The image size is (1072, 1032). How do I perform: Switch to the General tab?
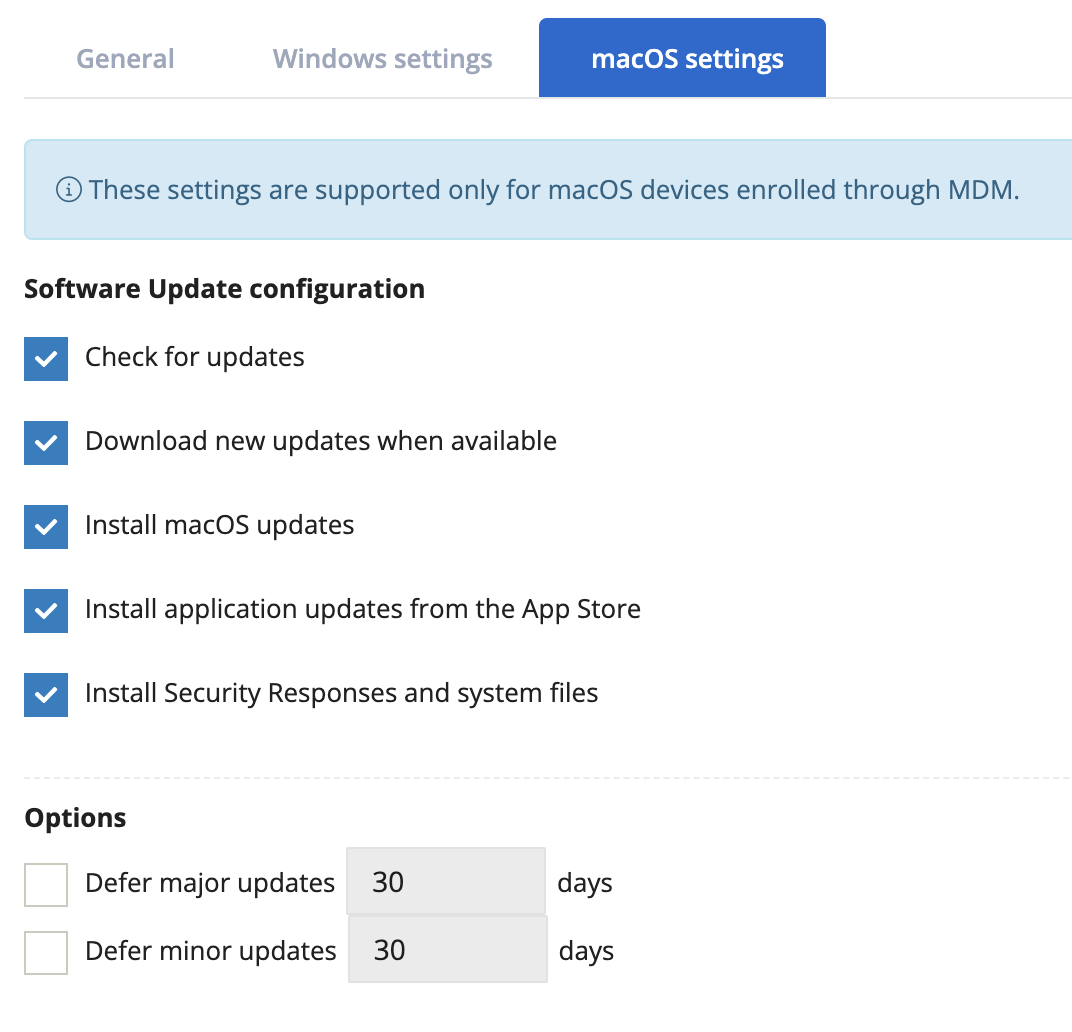[125, 58]
